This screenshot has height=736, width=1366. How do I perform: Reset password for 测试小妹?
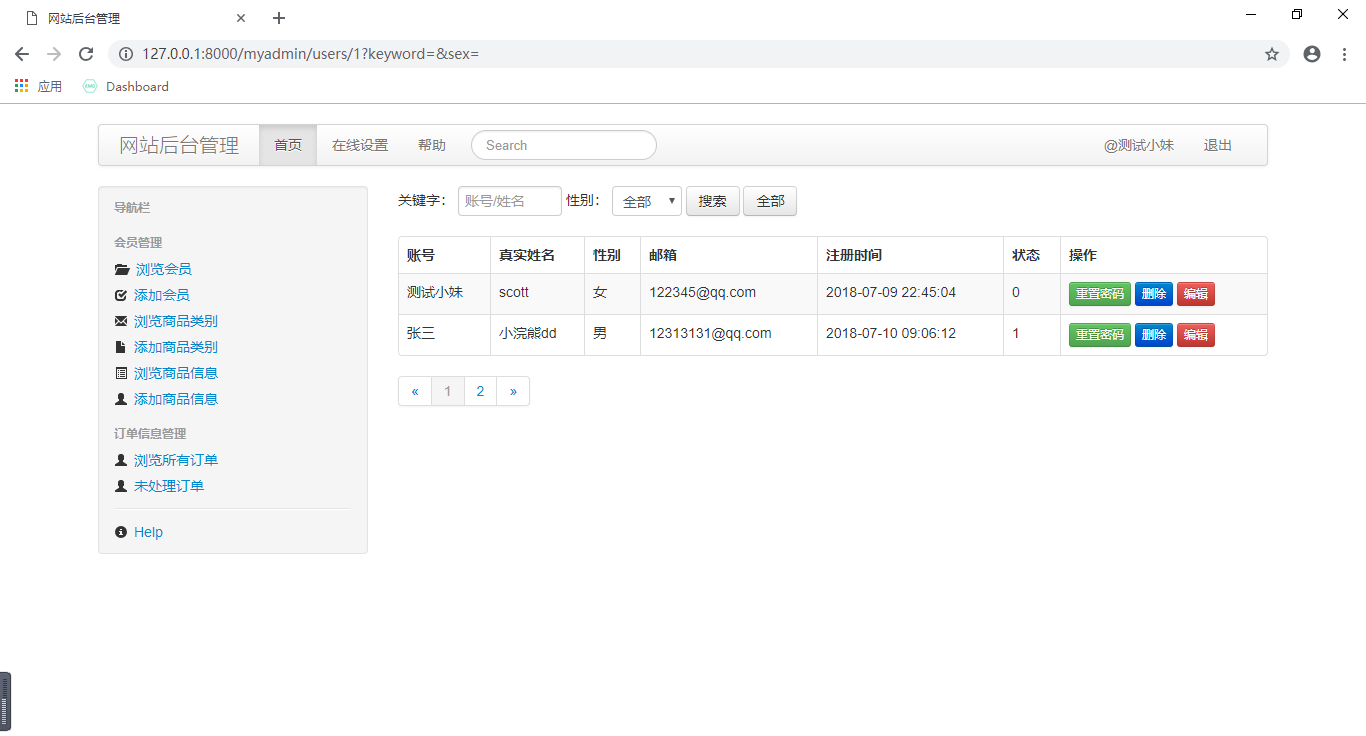[1100, 294]
